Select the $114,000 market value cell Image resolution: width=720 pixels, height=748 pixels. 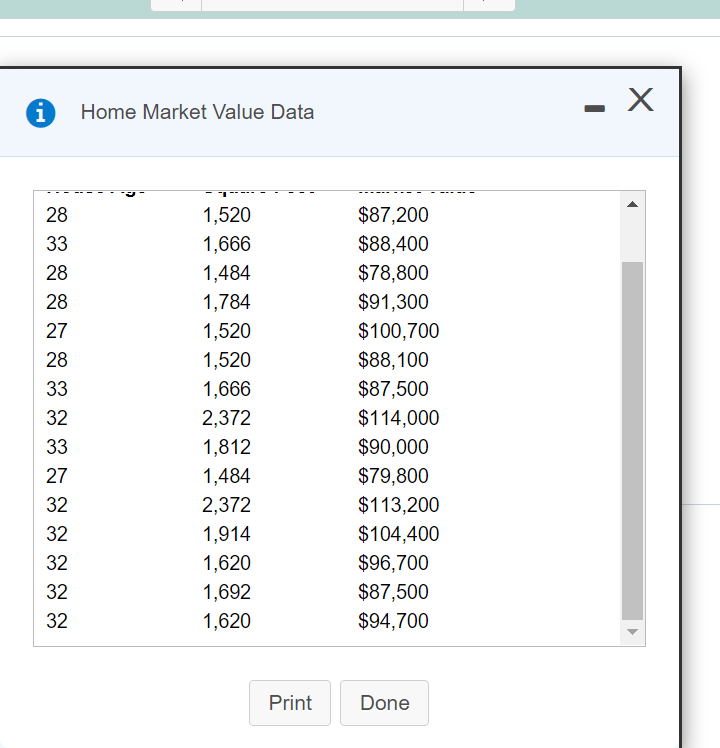tap(398, 418)
